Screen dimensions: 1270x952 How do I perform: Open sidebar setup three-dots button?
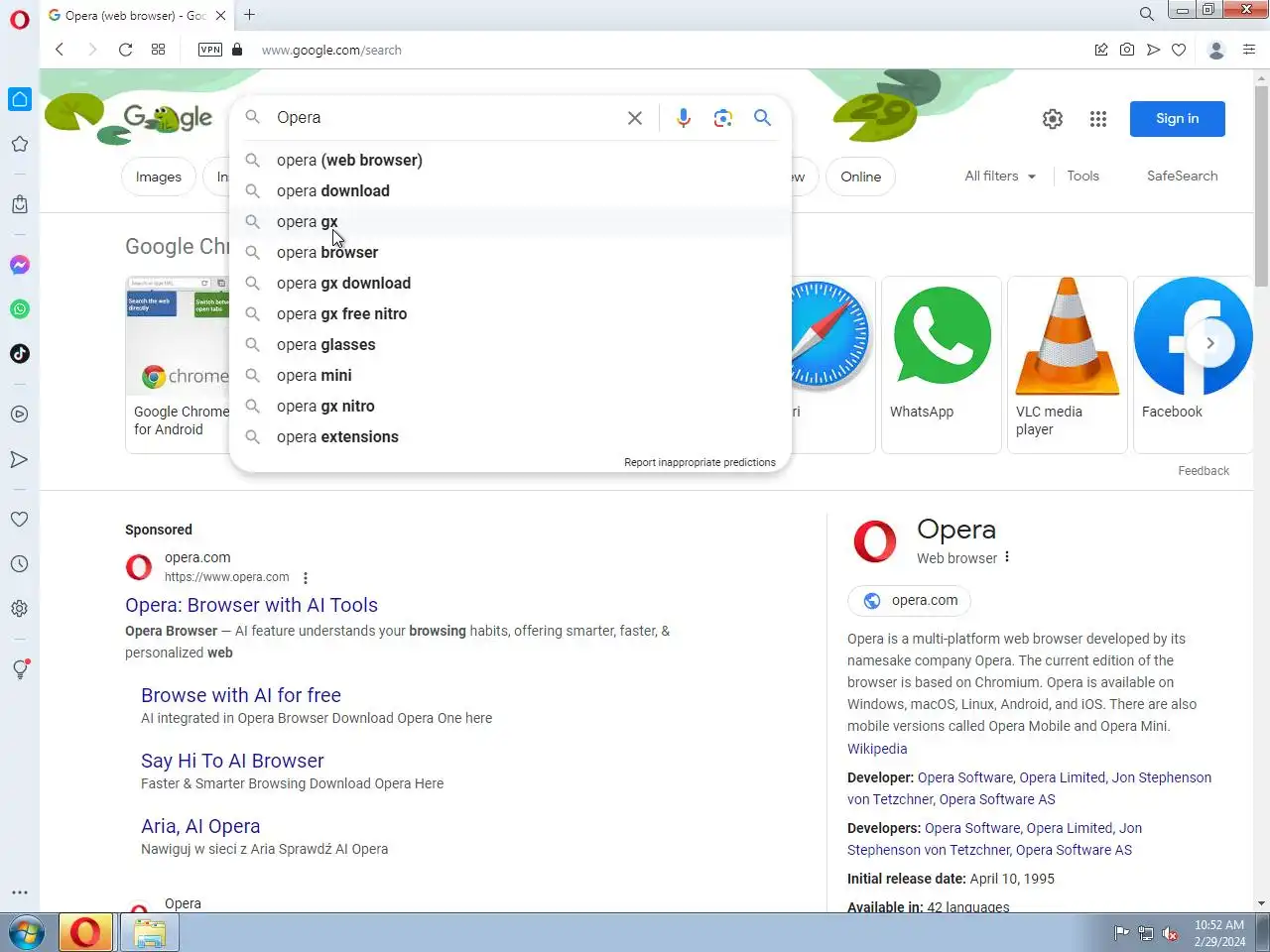tap(20, 892)
